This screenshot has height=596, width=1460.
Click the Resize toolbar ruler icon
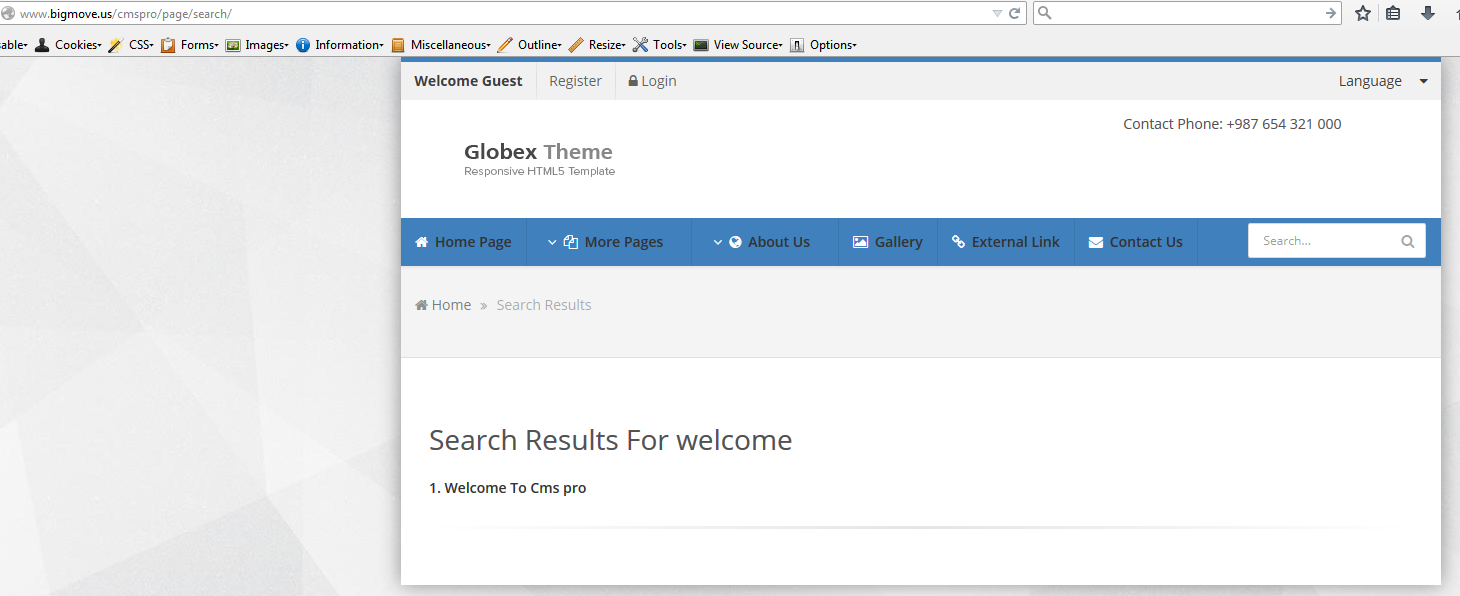click(576, 45)
